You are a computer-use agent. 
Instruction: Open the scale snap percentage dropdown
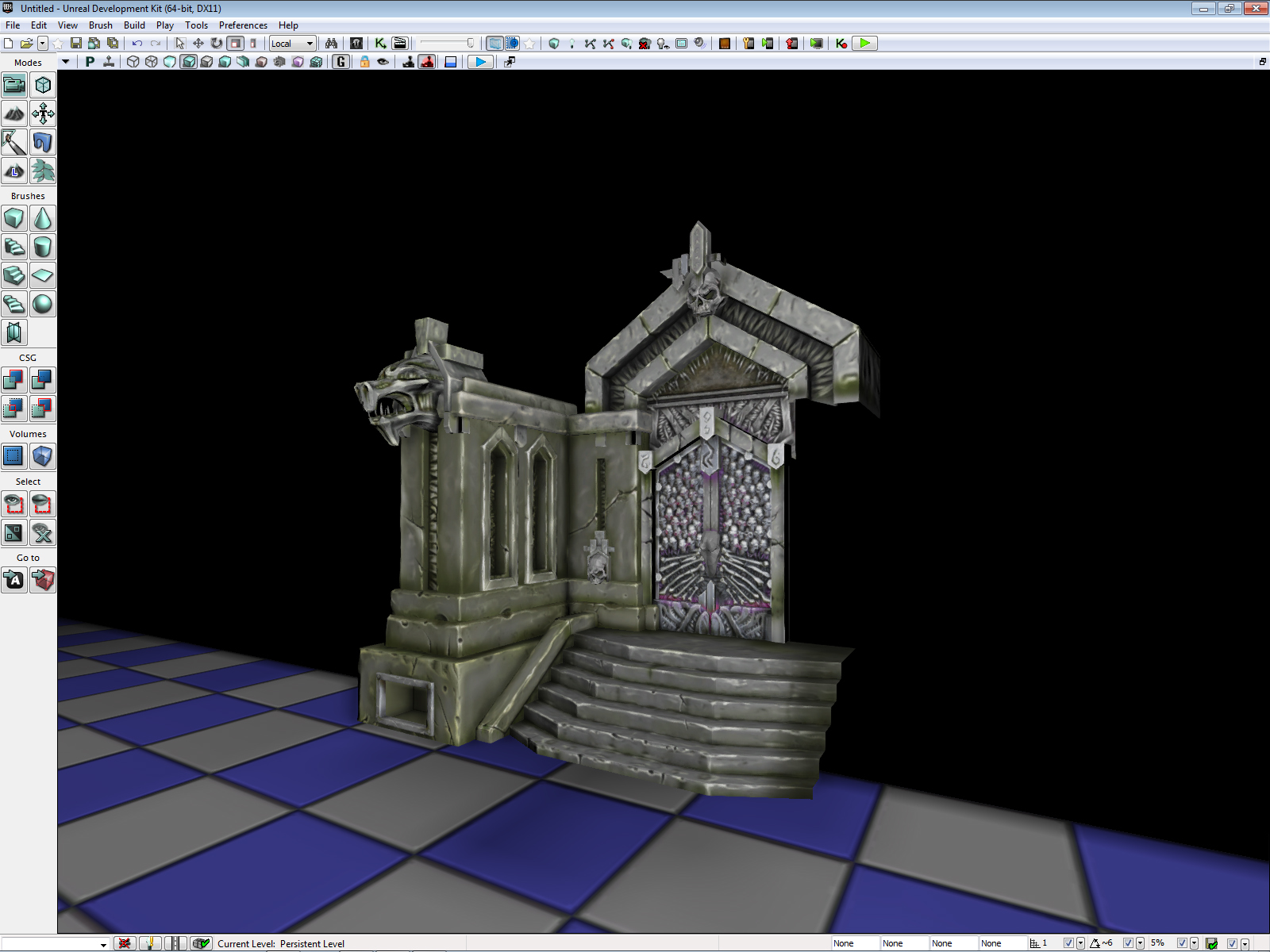tap(1195, 943)
